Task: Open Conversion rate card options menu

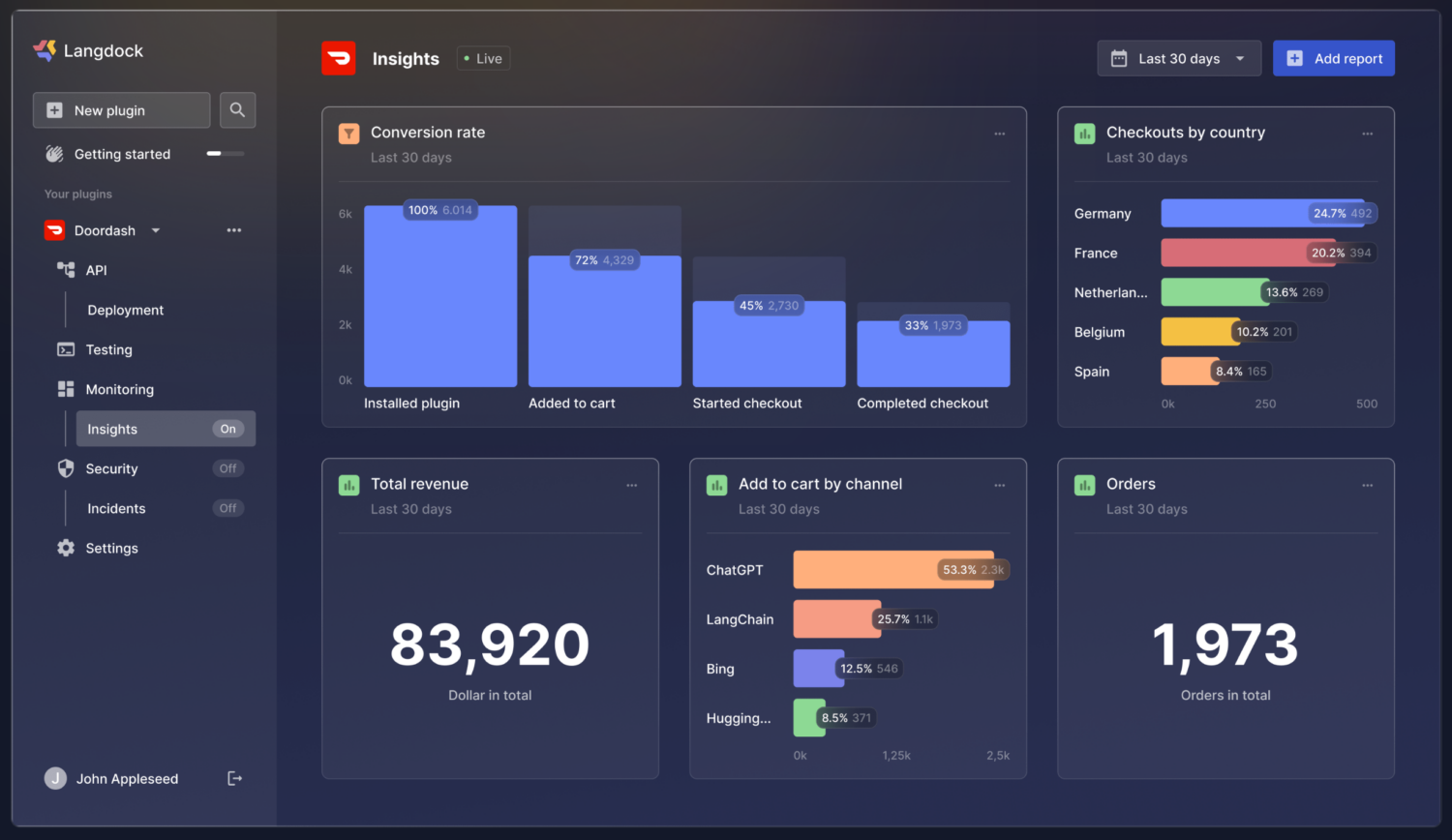Action: [x=1000, y=134]
